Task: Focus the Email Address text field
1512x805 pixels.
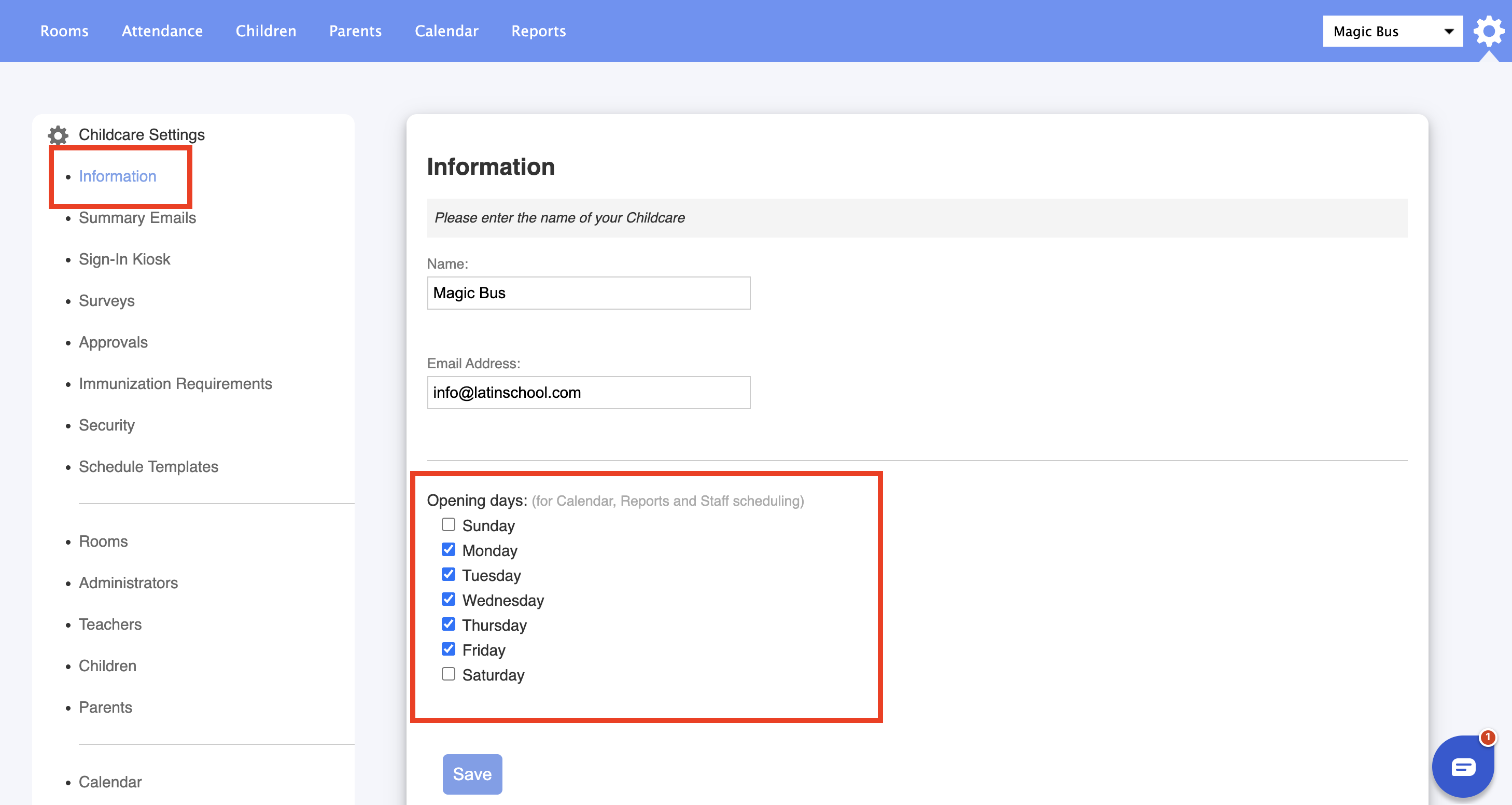Action: point(588,393)
